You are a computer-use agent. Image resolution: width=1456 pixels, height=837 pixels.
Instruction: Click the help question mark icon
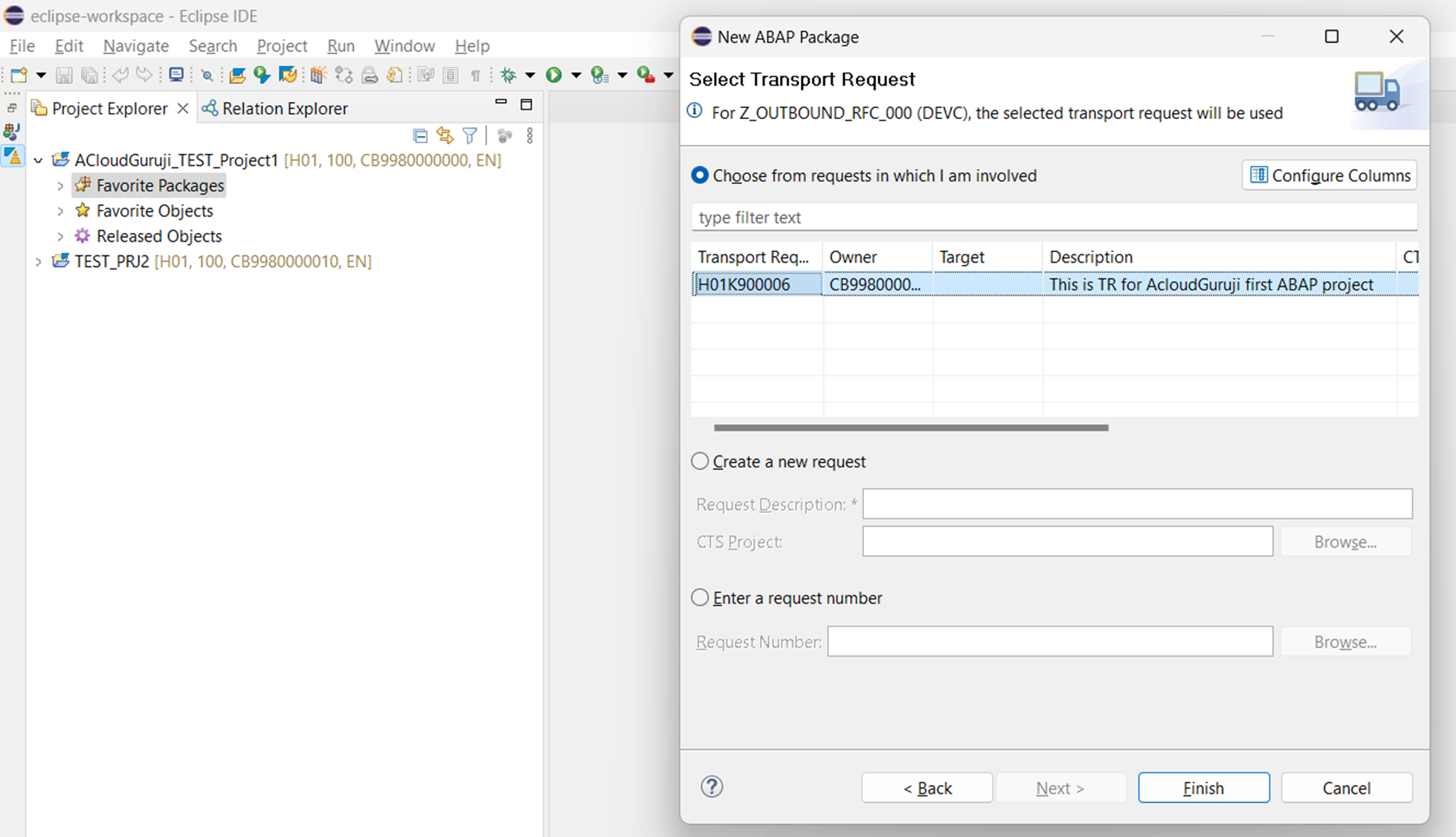pos(712,787)
